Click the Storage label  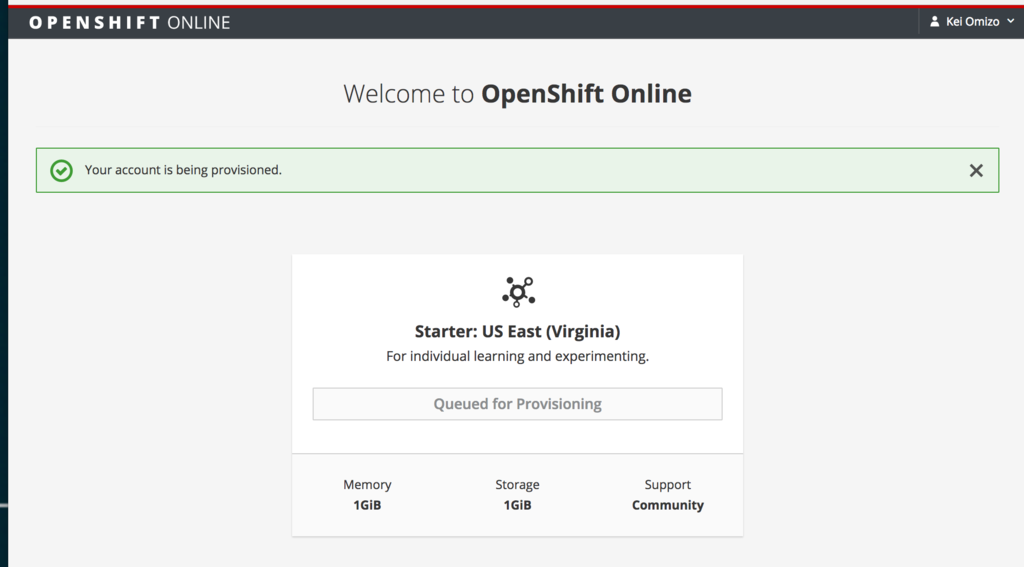click(517, 485)
